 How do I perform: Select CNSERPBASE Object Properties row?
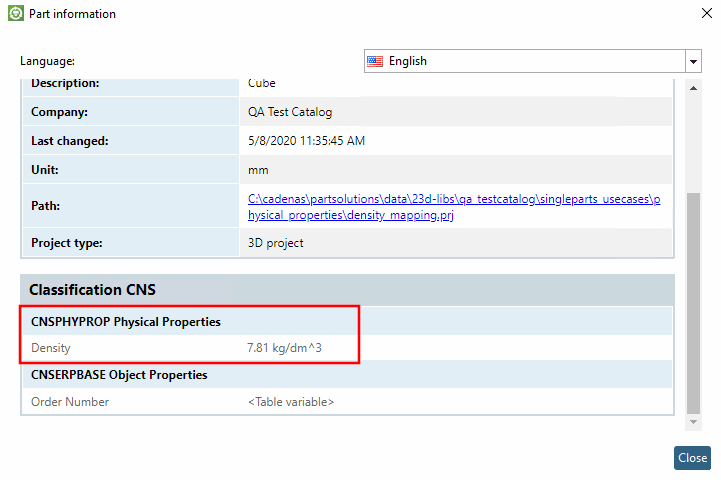(x=347, y=375)
